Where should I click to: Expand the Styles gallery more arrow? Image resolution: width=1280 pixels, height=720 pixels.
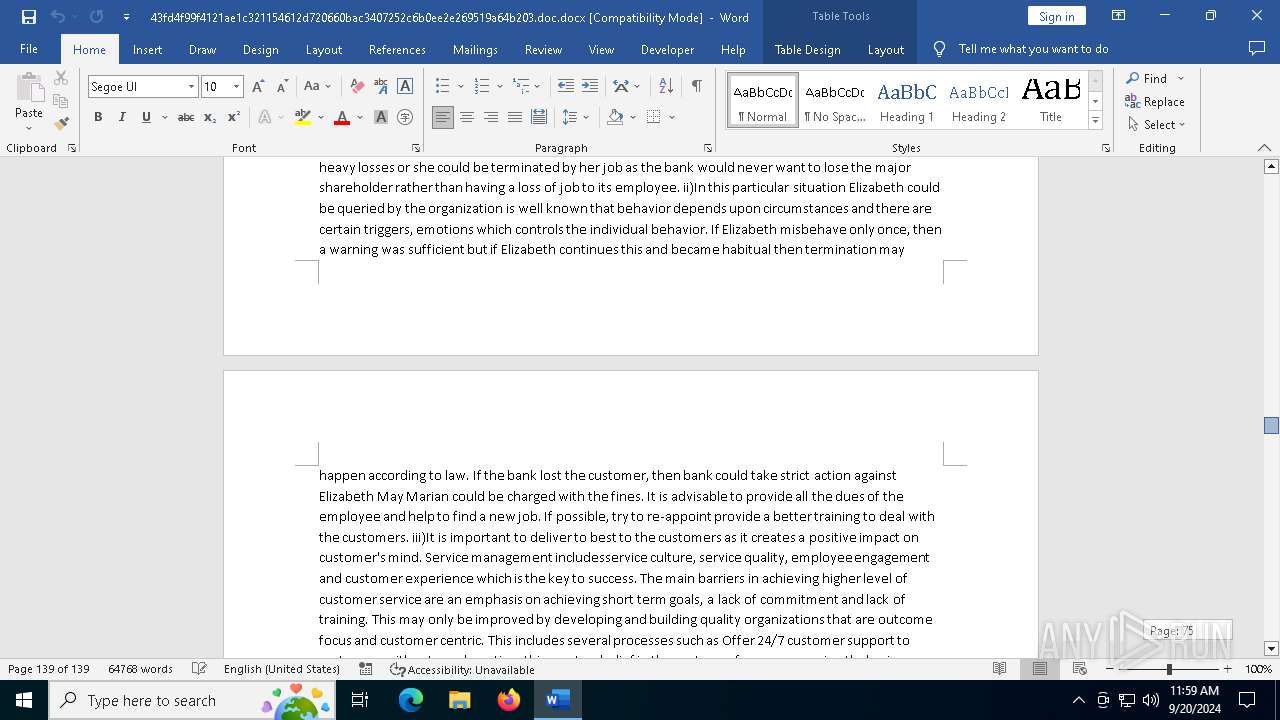point(1096,121)
